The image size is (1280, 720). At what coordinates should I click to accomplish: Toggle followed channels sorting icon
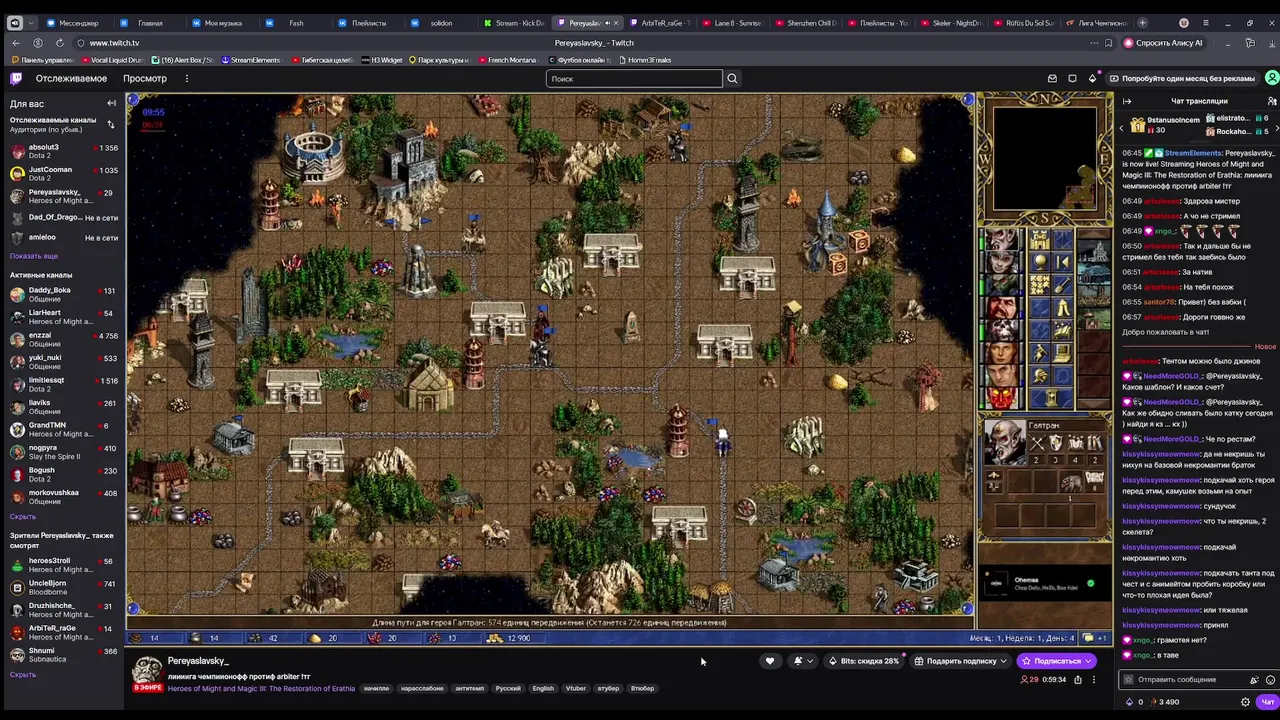pos(111,124)
